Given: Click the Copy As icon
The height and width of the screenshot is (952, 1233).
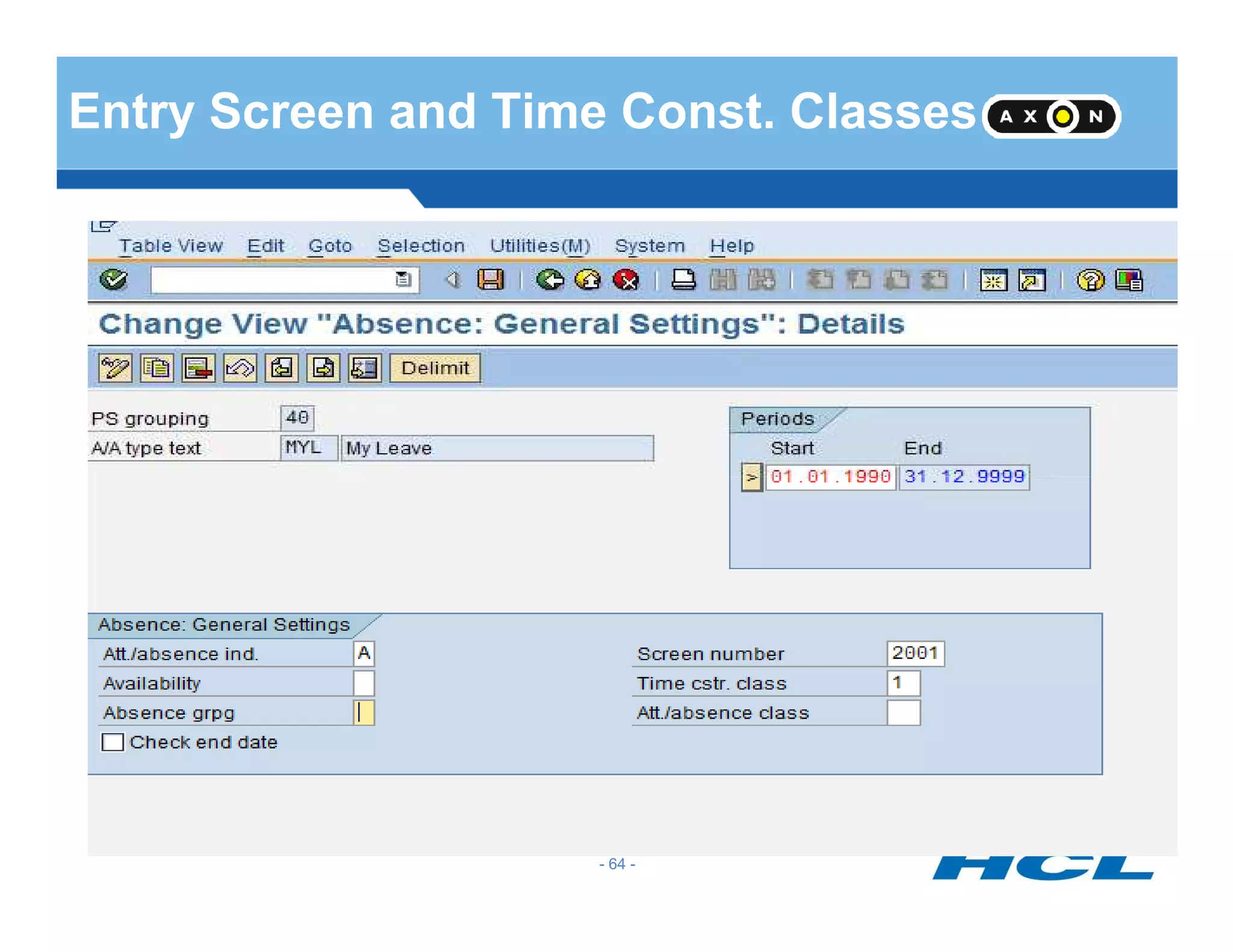Looking at the screenshot, I should click(x=157, y=368).
